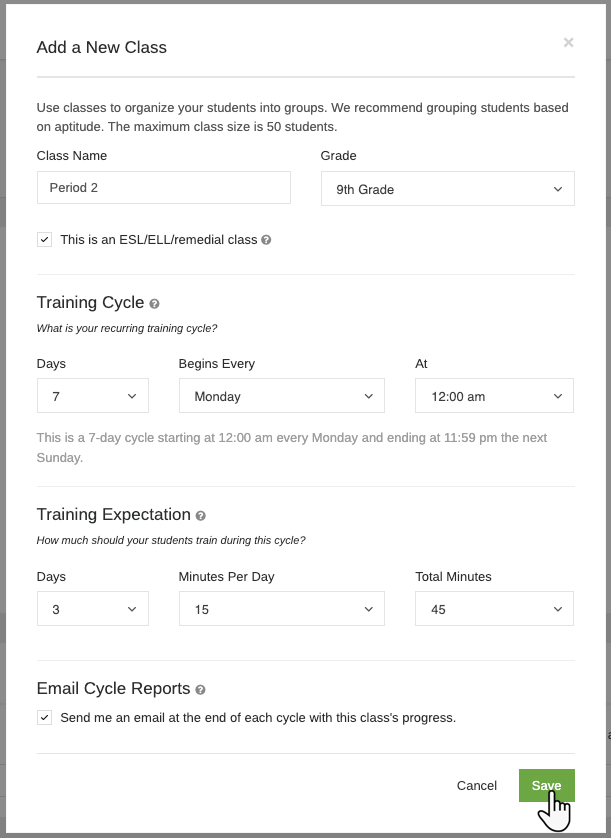Screen dimensions: 611x838
Task: Open the Grade dropdown showing 9th Grade
Action: click(447, 188)
